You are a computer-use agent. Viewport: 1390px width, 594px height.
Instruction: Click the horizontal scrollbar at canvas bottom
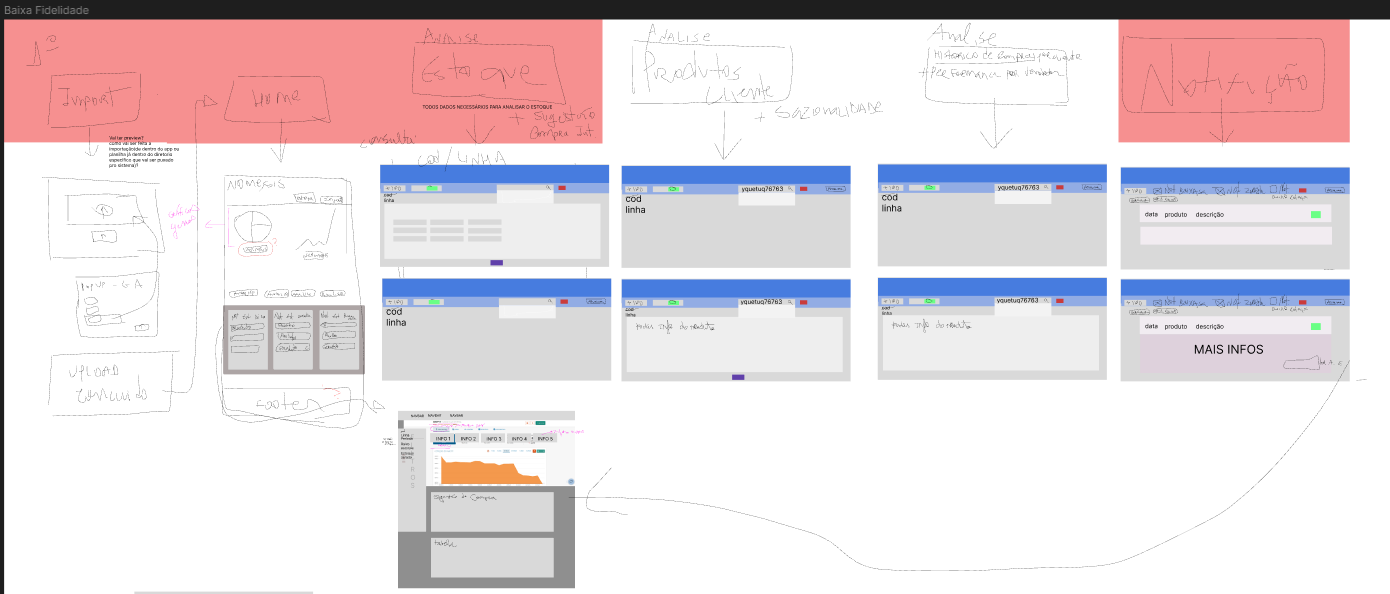point(223,592)
